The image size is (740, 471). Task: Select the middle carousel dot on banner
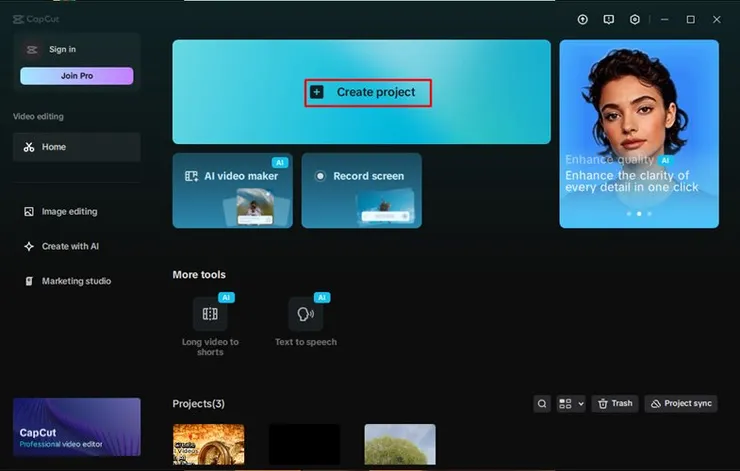[639, 214]
